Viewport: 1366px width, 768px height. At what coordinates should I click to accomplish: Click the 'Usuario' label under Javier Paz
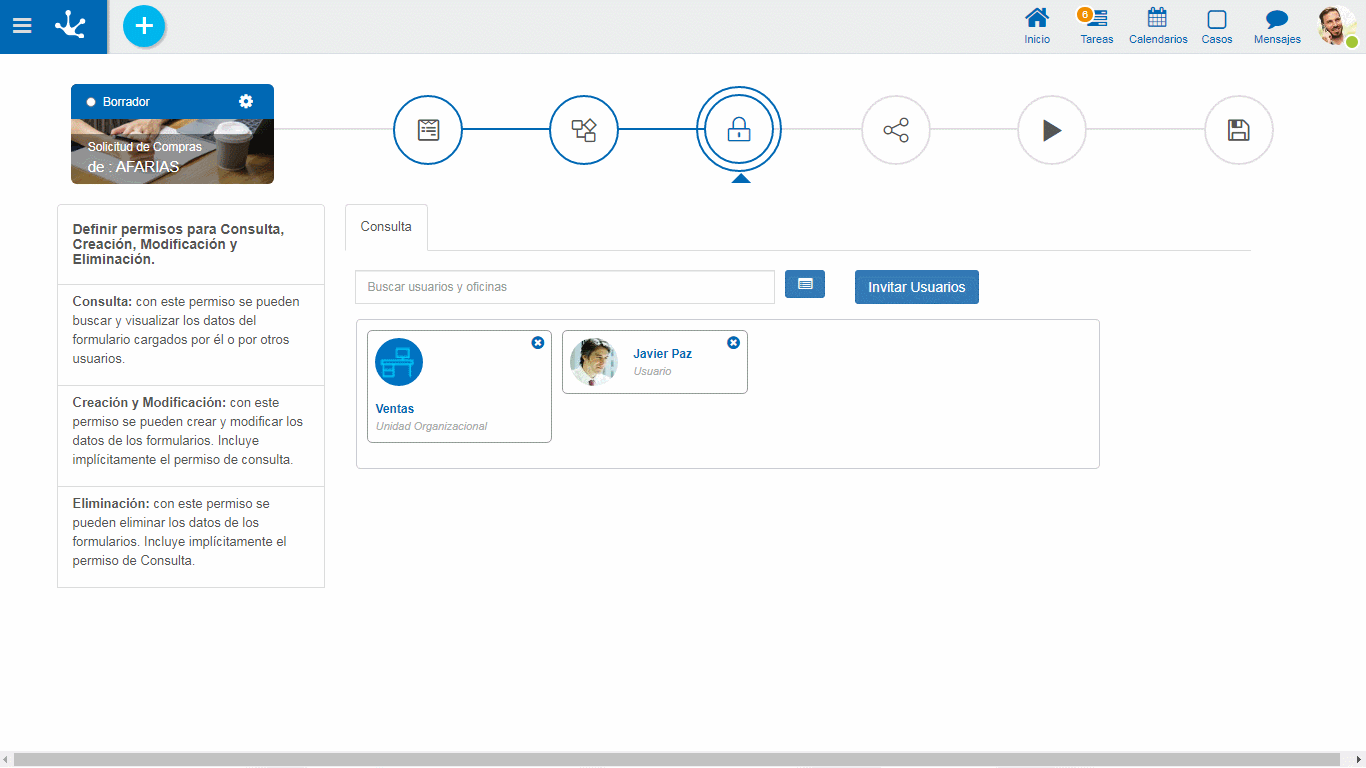[652, 371]
